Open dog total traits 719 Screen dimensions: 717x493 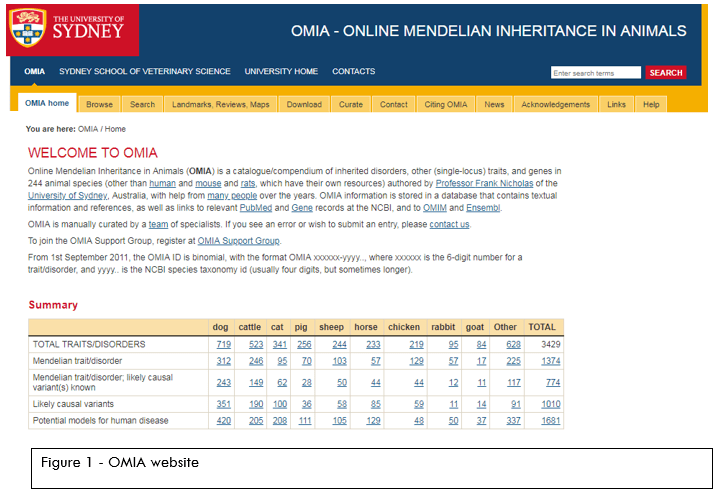click(x=224, y=344)
